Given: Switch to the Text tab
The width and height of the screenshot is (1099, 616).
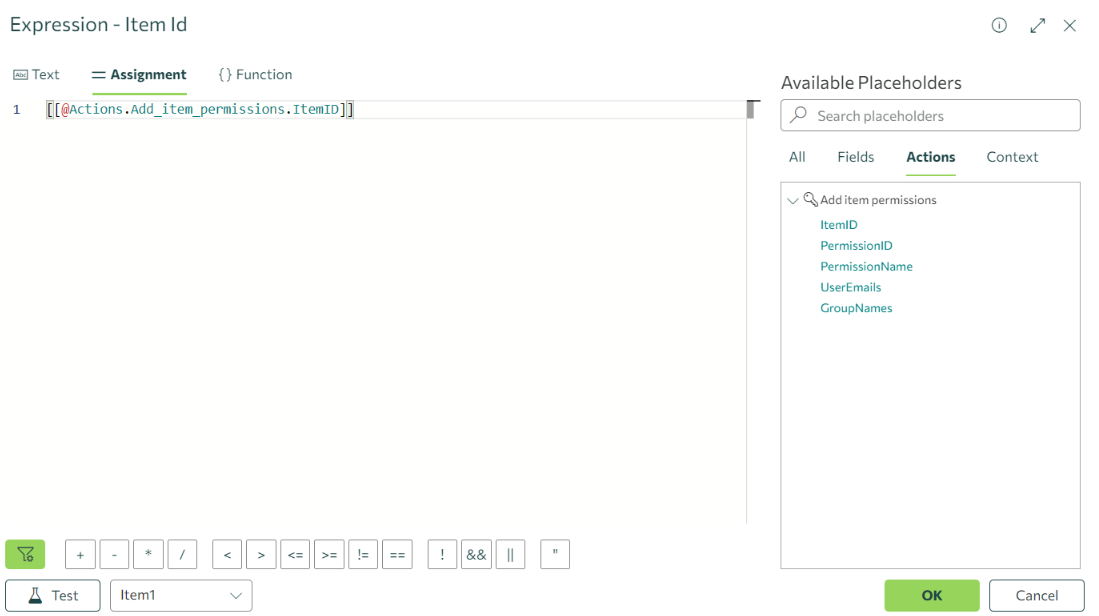Looking at the screenshot, I should point(36,75).
